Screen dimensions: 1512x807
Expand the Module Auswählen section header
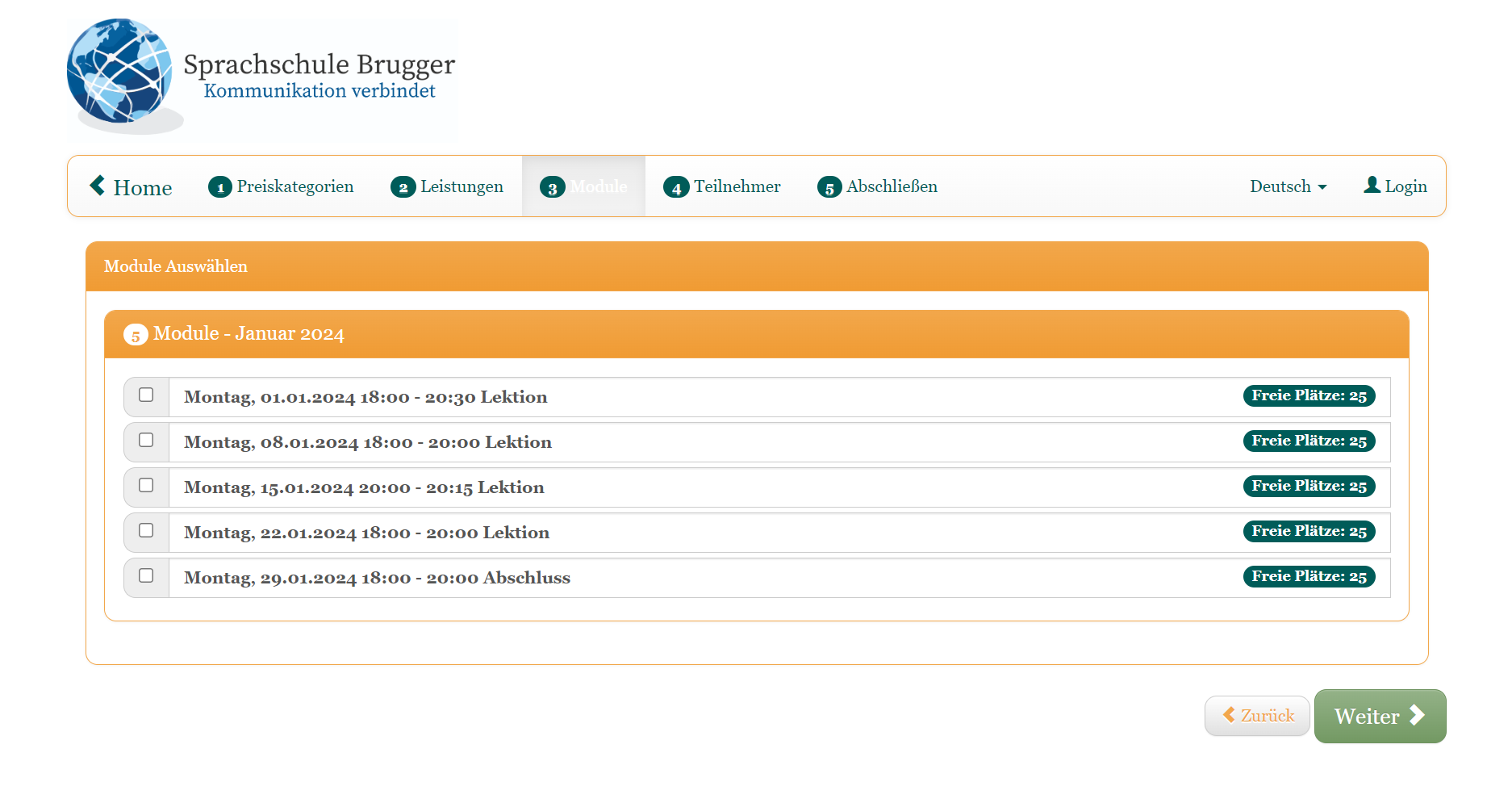pyautogui.click(x=175, y=266)
